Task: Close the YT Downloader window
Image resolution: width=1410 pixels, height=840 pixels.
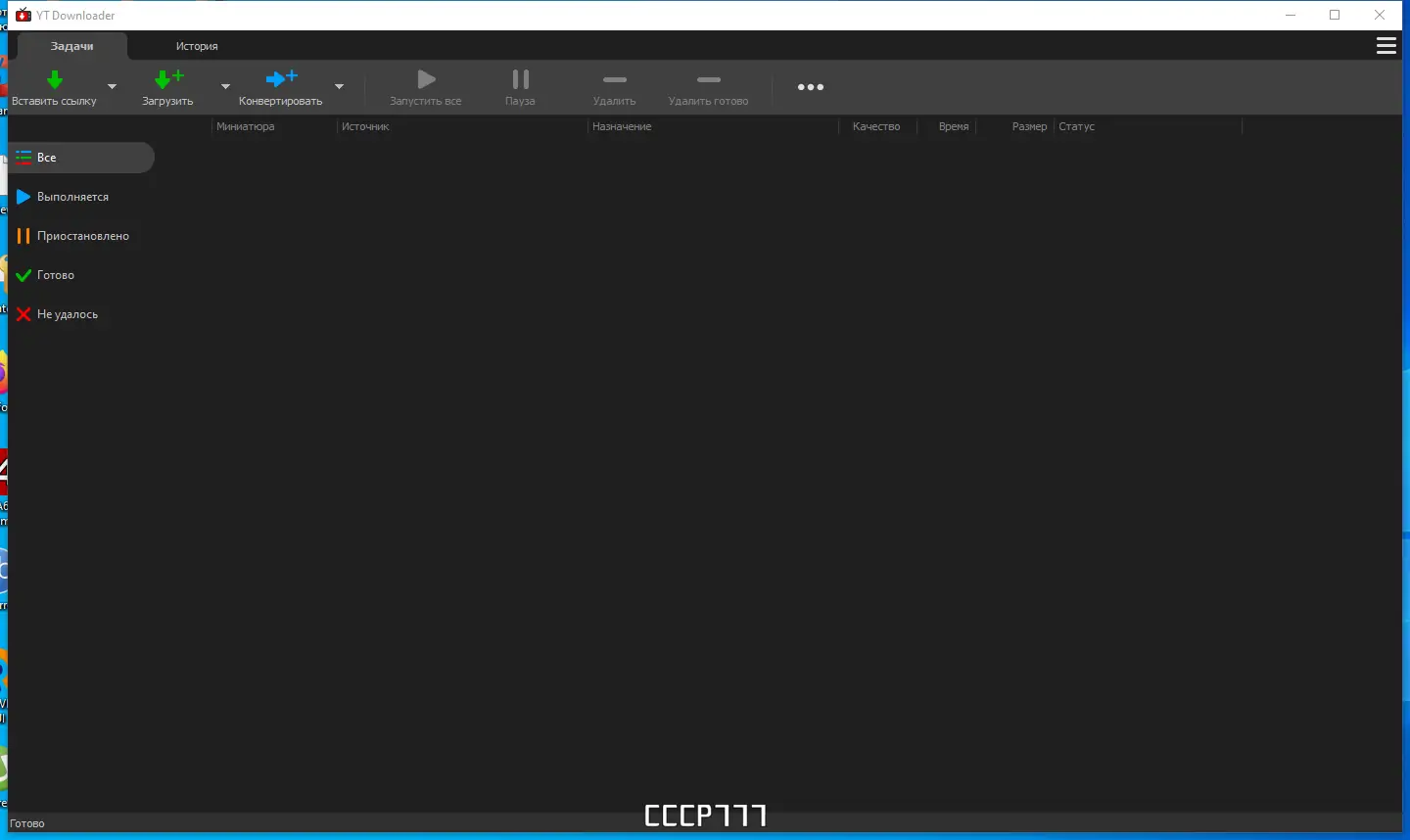Action: pyautogui.click(x=1380, y=15)
